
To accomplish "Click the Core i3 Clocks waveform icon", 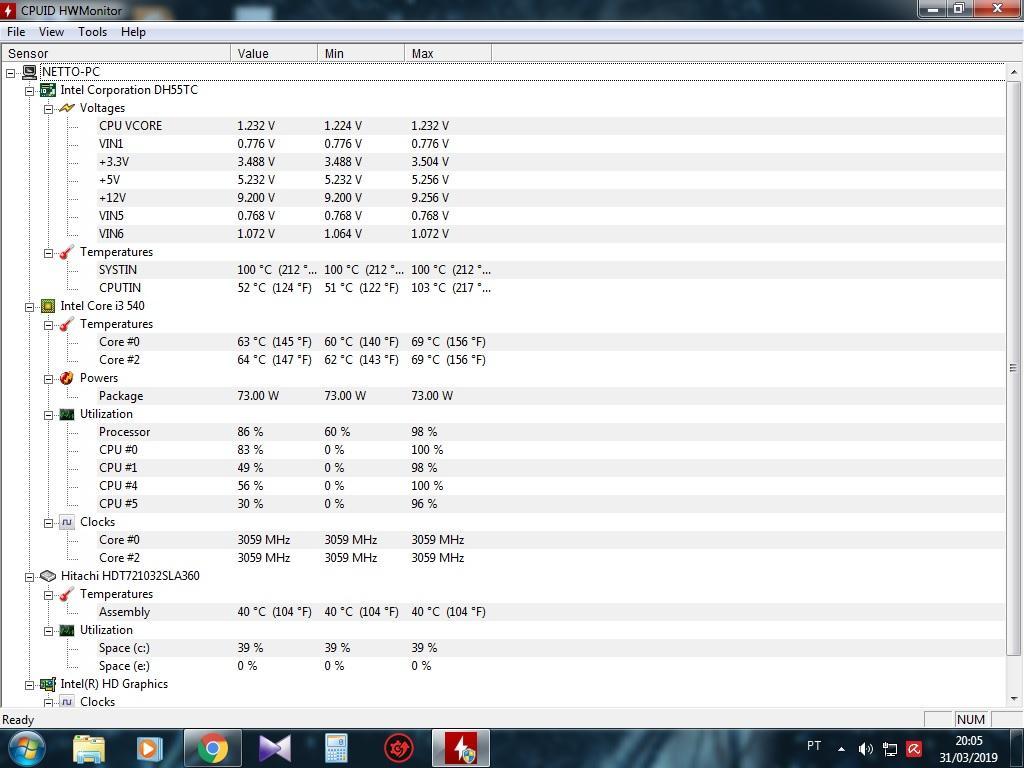I will point(67,522).
